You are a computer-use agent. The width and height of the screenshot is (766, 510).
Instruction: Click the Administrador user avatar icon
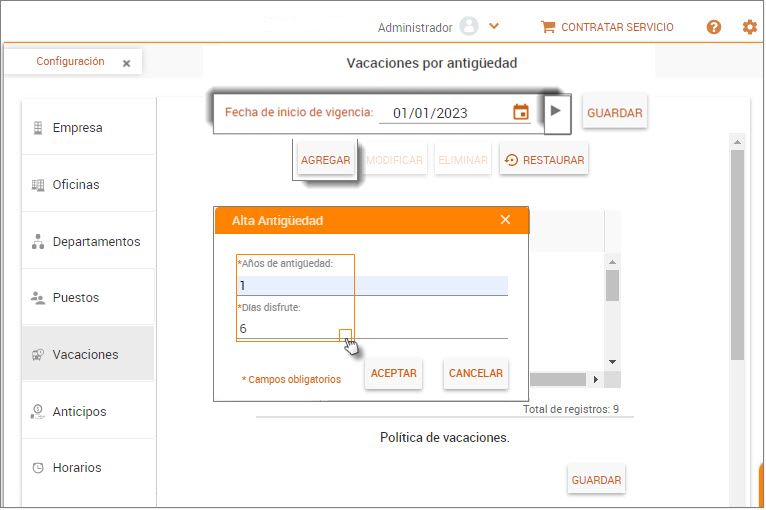[x=468, y=27]
